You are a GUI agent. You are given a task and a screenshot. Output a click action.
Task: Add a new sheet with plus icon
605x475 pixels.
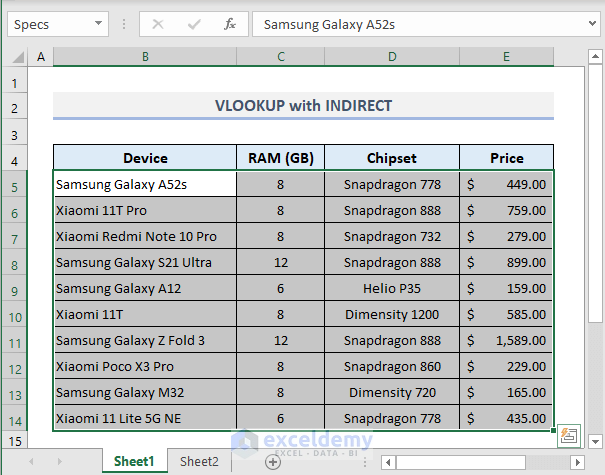[x=273, y=461]
